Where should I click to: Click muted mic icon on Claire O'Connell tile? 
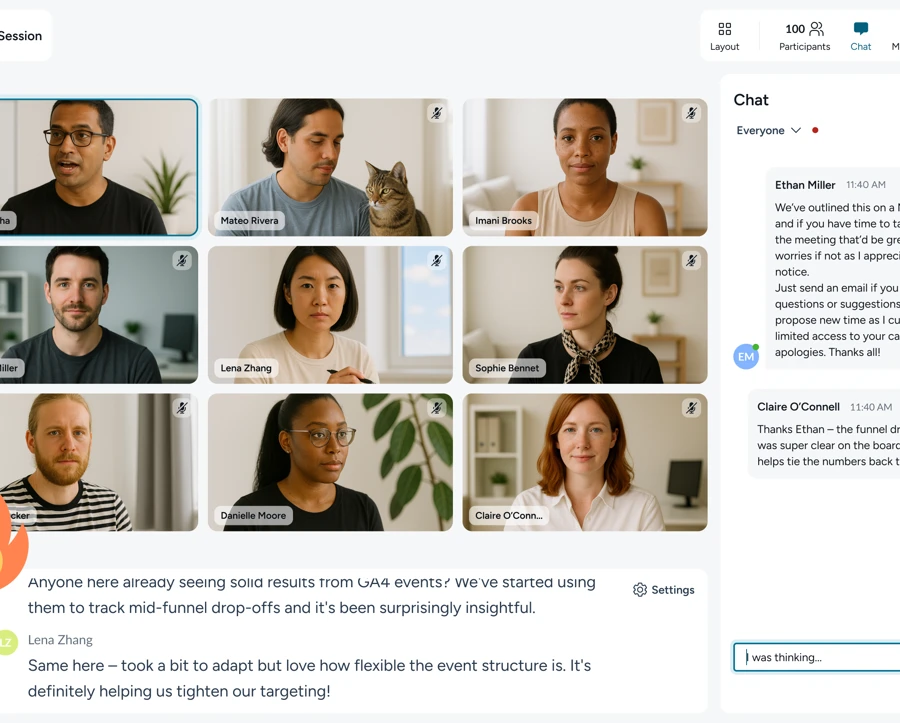tap(691, 408)
